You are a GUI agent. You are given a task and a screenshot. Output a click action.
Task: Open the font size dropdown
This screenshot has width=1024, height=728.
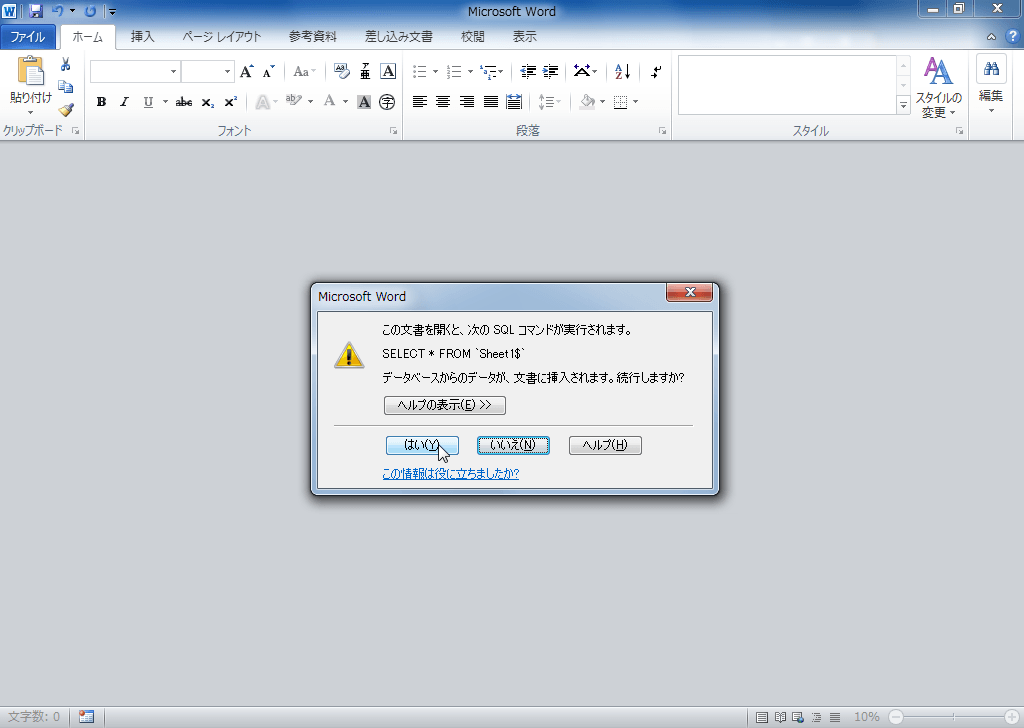pyautogui.click(x=227, y=71)
